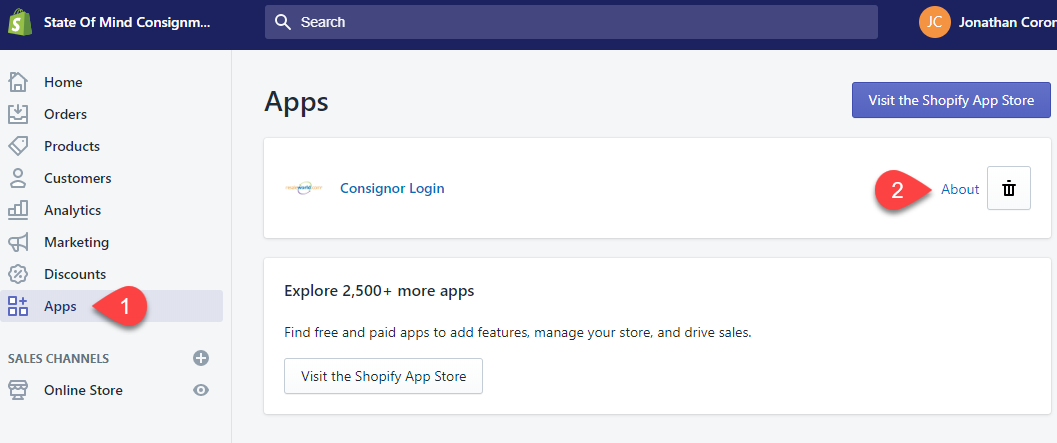Click the Home house icon
1057x443 pixels.
tap(18, 82)
